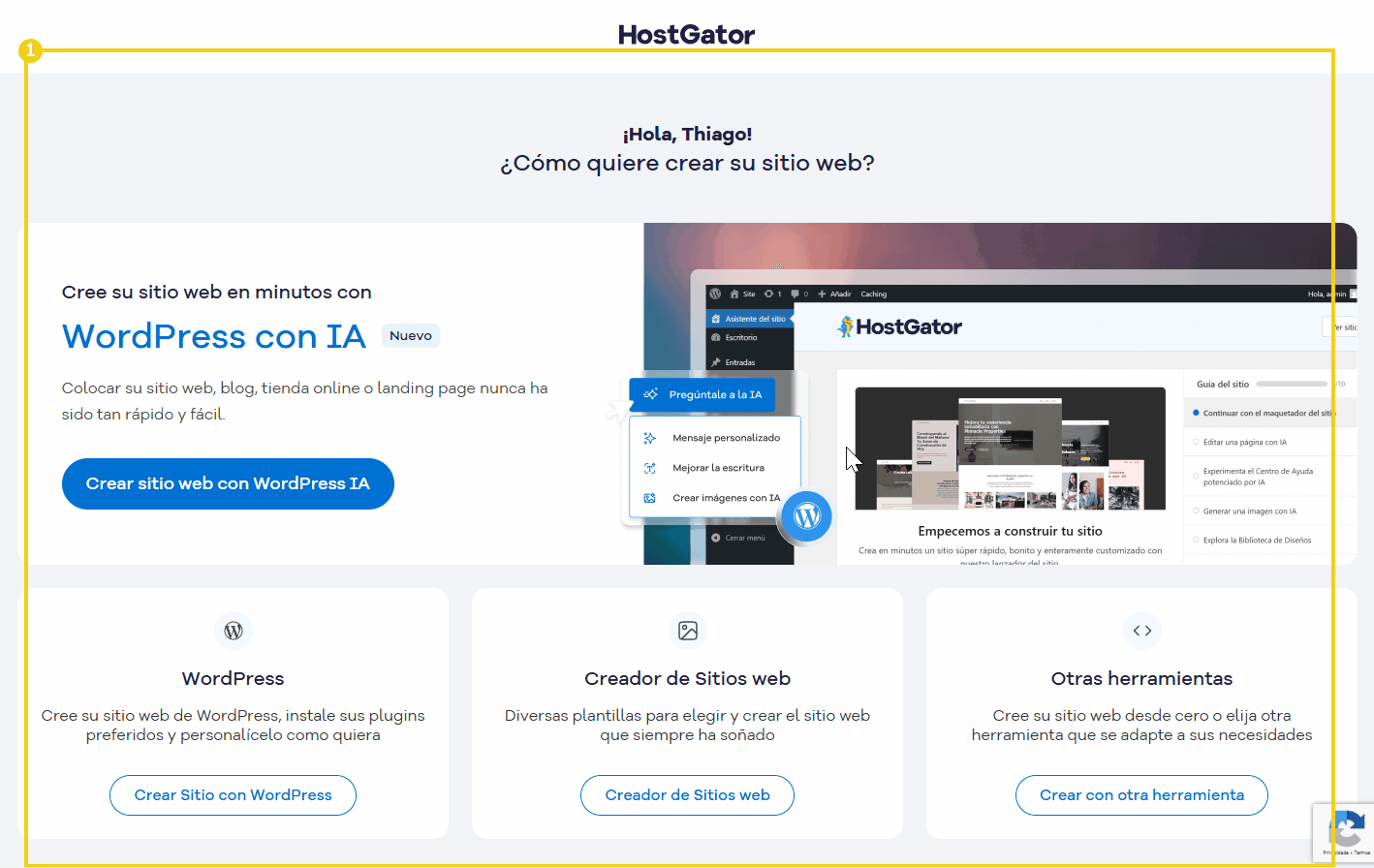Click the Creador de Sitios web outlined button
This screenshot has width=1374, height=868.
pos(687,795)
